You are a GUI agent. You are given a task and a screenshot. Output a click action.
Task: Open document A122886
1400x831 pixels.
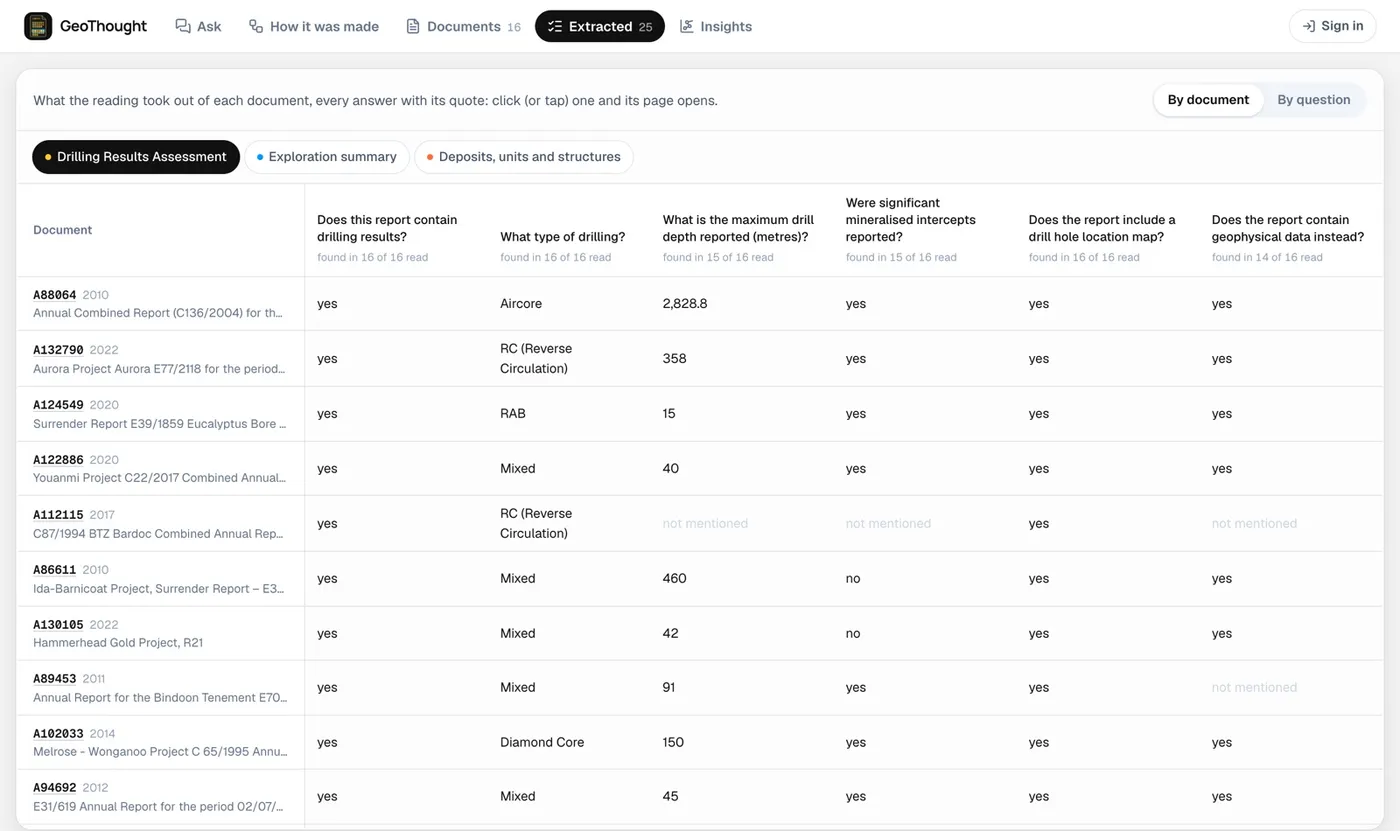(x=58, y=460)
